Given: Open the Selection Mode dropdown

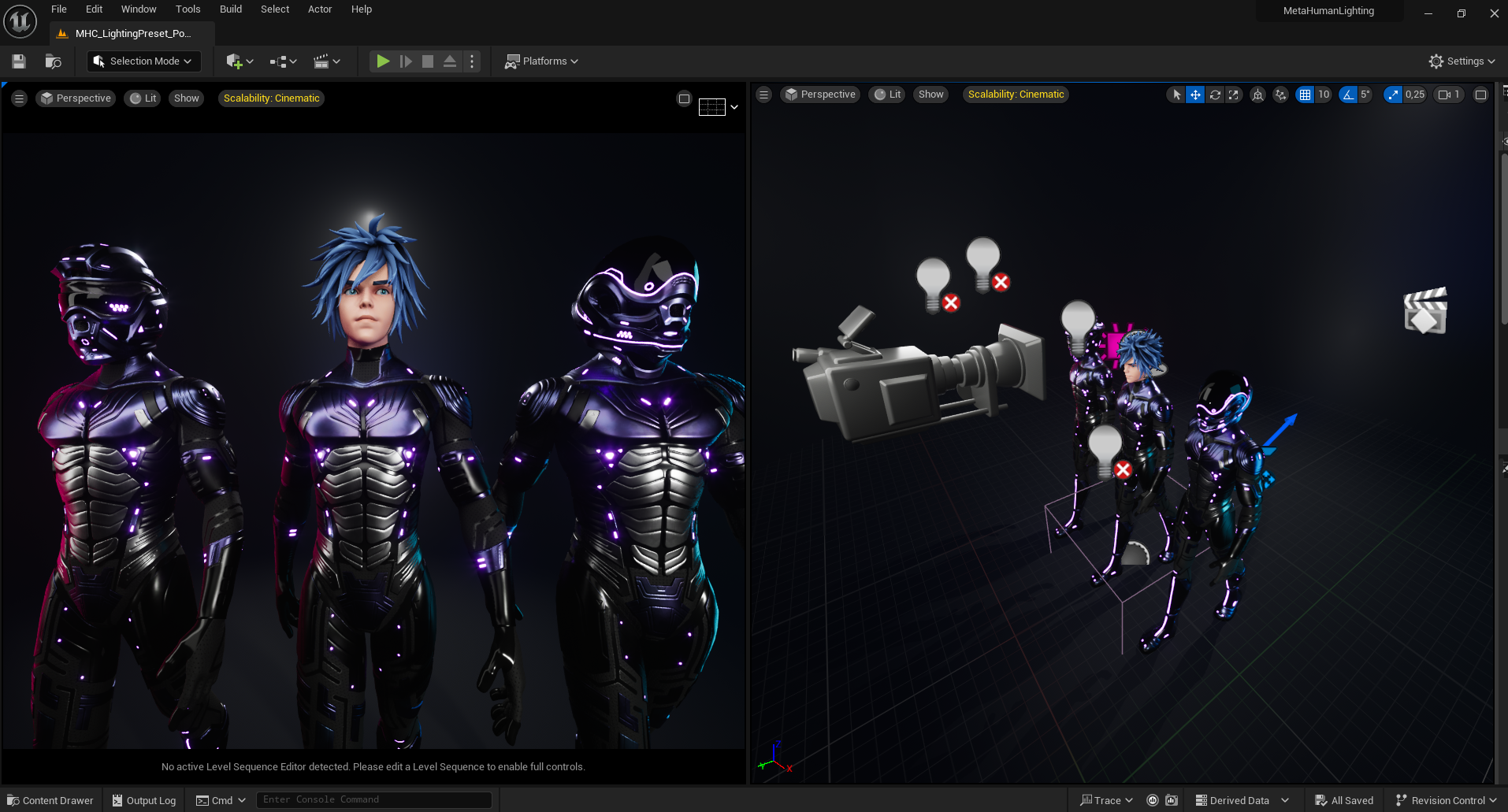Looking at the screenshot, I should click(x=143, y=61).
